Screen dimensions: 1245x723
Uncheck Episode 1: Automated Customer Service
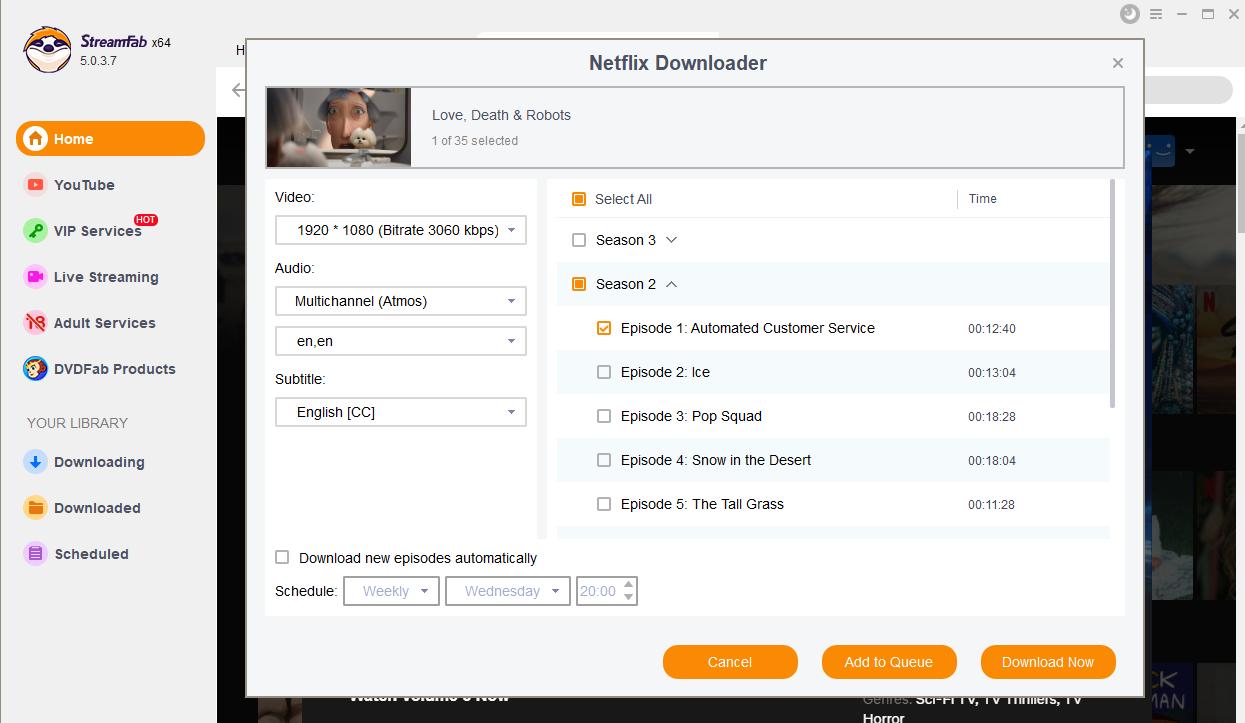604,328
